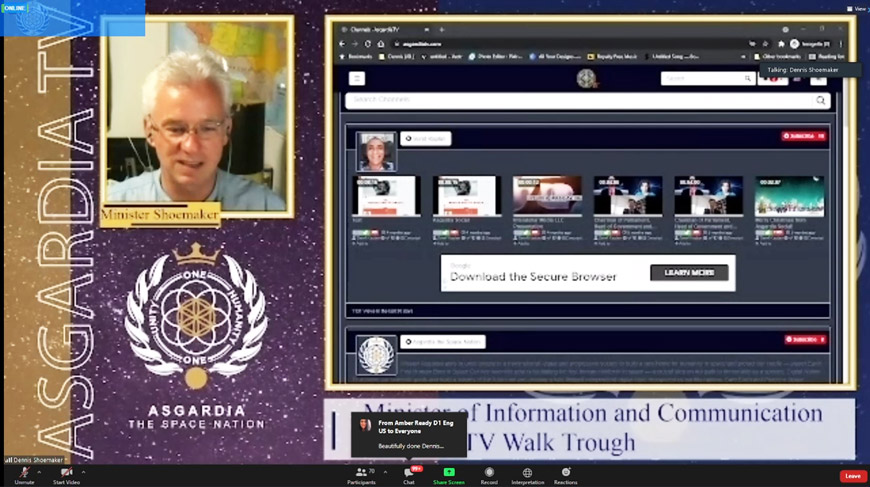Open the Photo Editor bookmark
Viewport: 870px width, 487px height.
[495, 57]
